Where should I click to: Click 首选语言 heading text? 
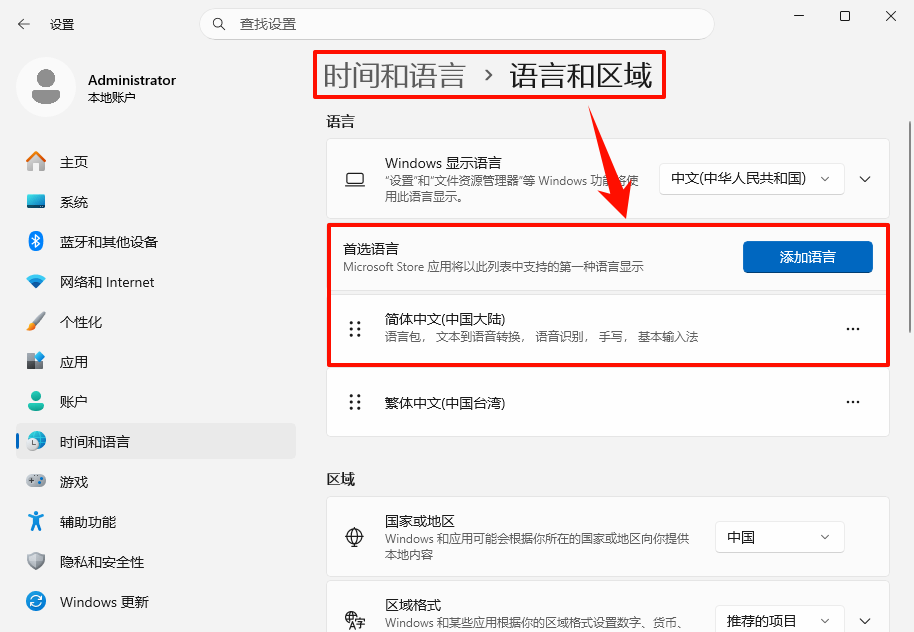pyautogui.click(x=371, y=249)
